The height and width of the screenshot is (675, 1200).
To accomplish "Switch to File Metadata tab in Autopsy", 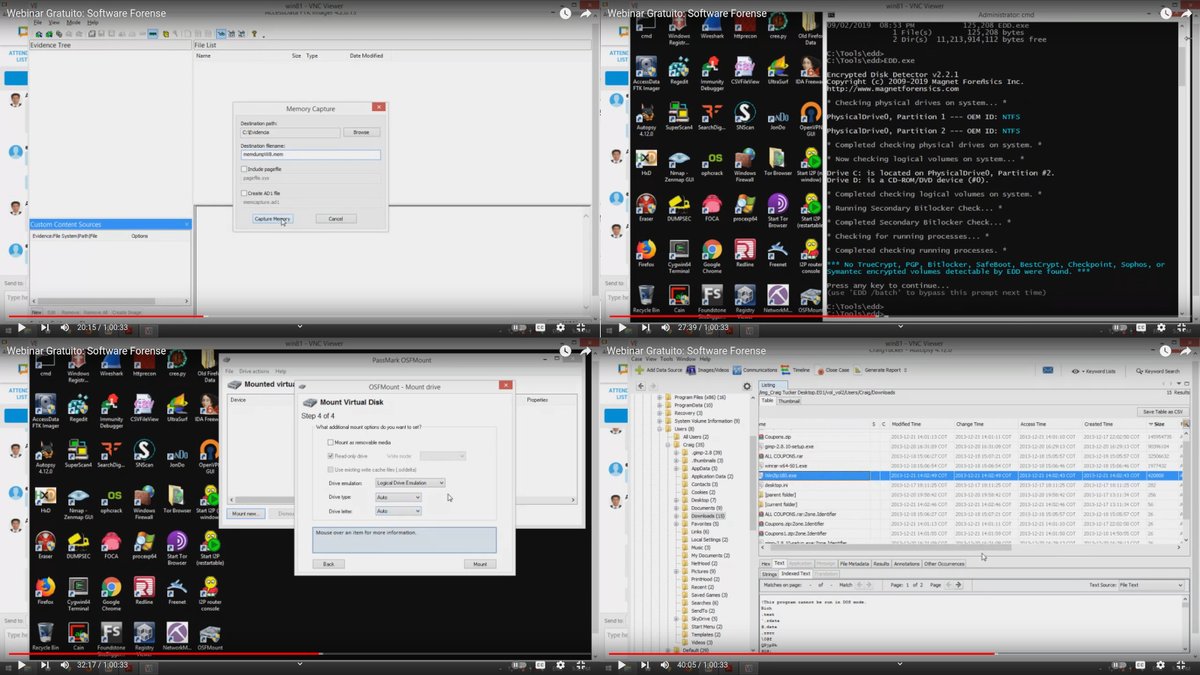I will 854,564.
